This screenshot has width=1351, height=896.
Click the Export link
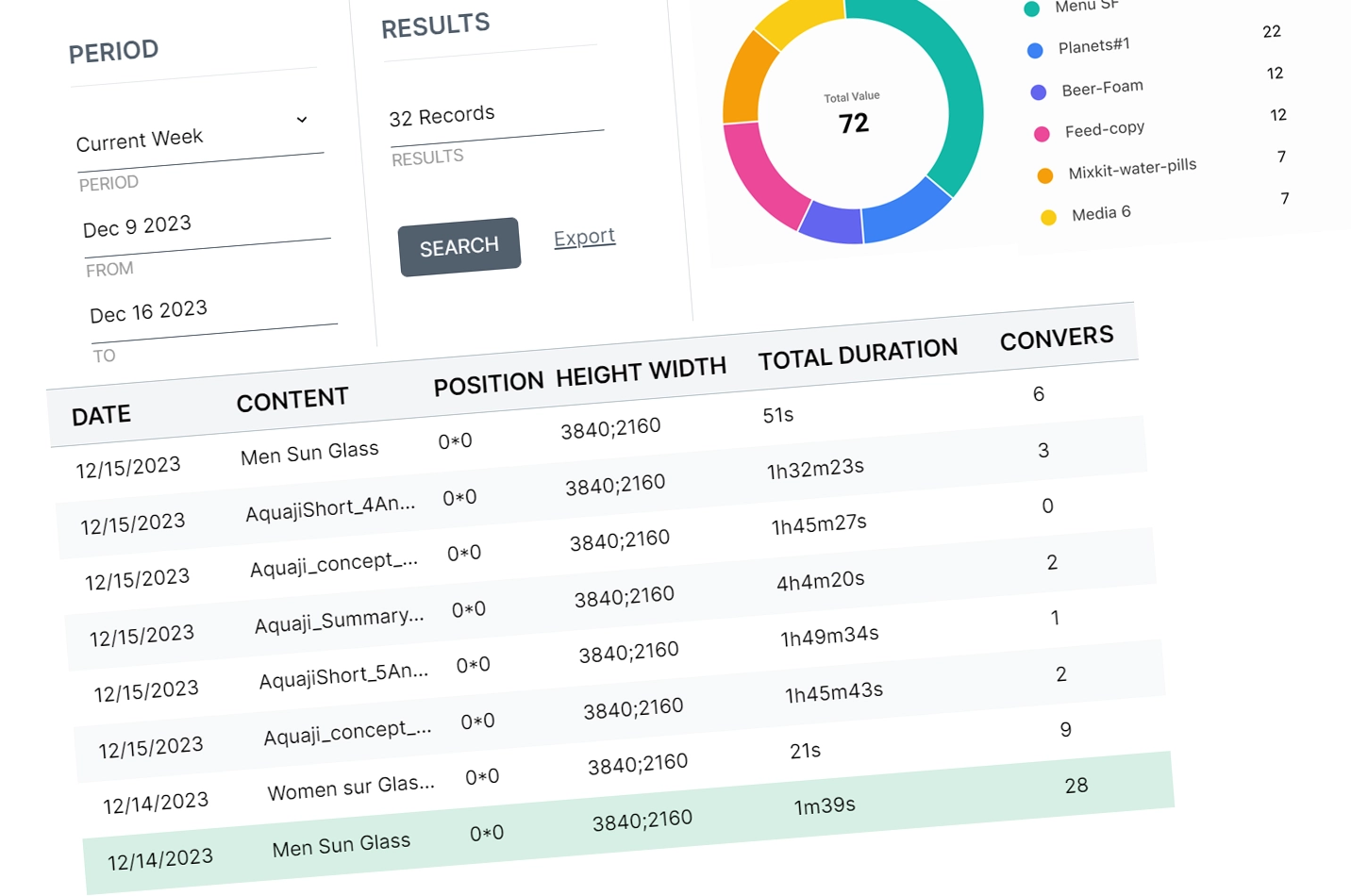click(x=585, y=237)
